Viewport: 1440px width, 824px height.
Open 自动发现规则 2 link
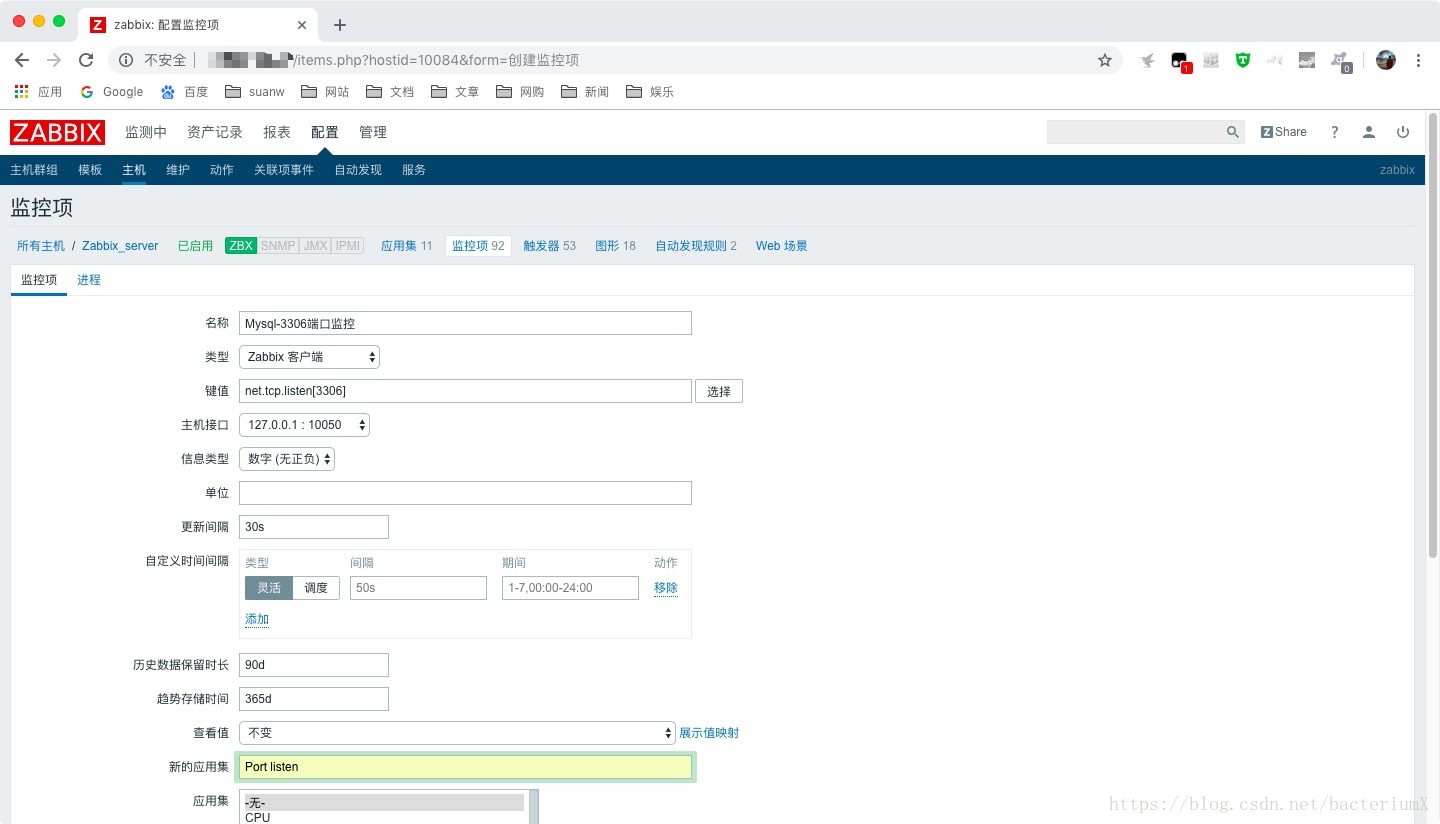click(696, 246)
